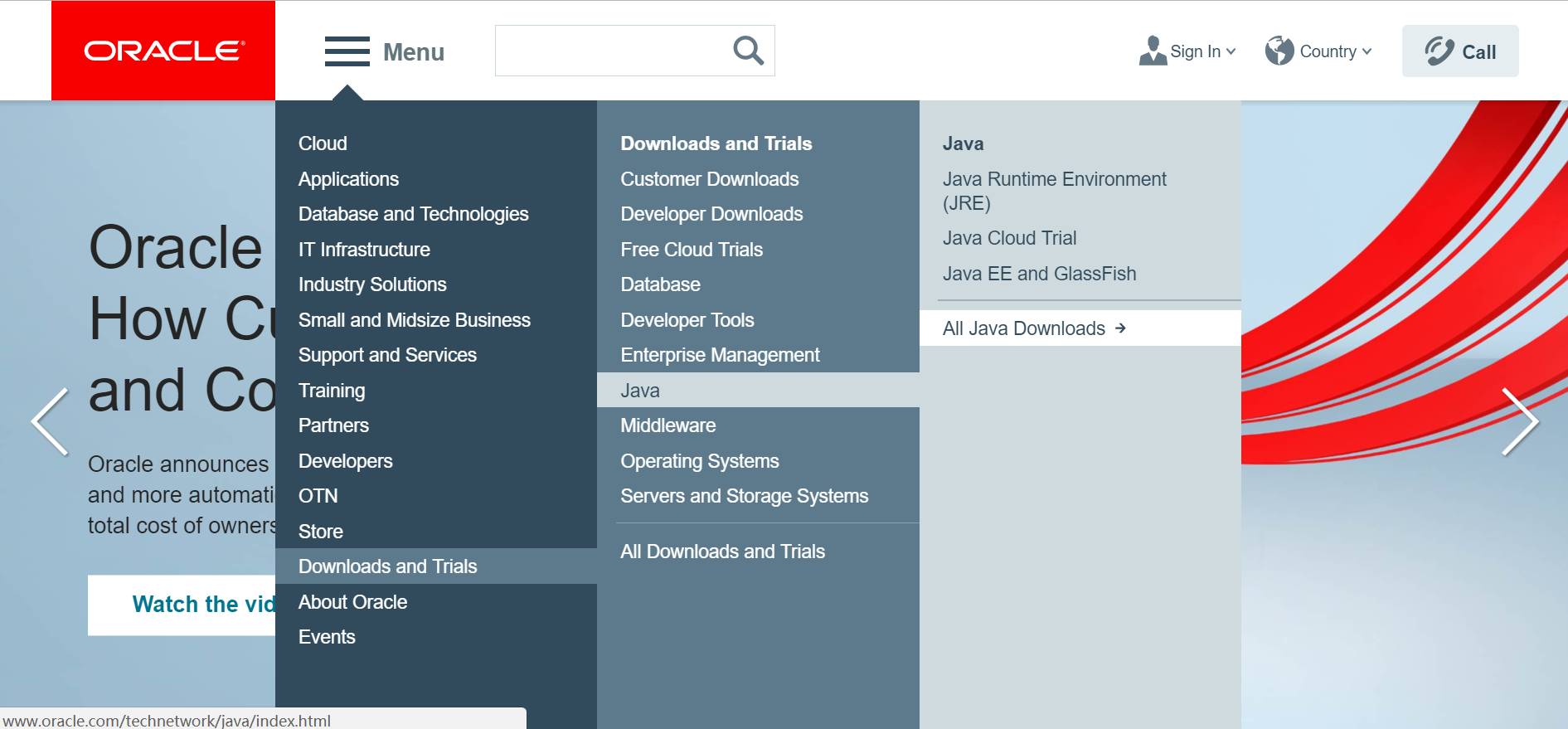
Task: Open Training menu item
Action: coord(332,391)
